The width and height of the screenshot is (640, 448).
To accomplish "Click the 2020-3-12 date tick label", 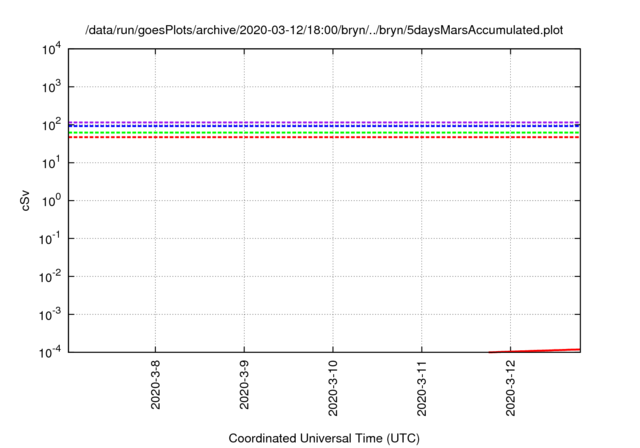I will pos(511,388).
